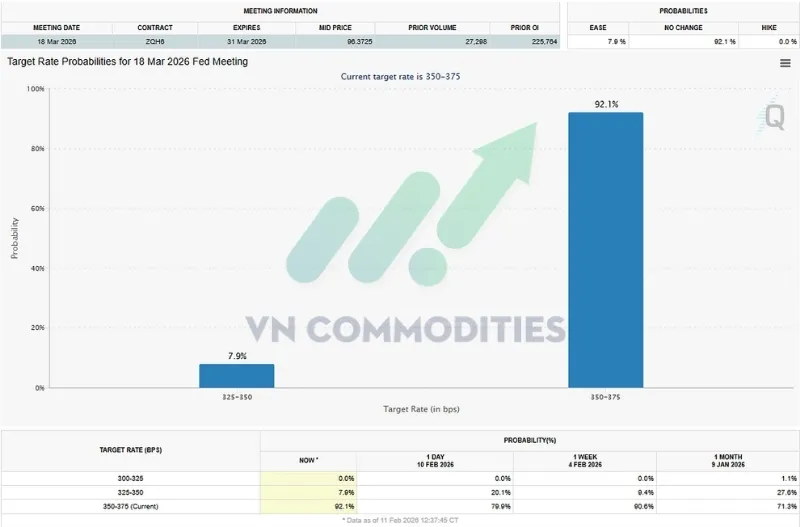Viewport: 800px width, 527px height.
Task: Click the QuikStrike Q logo watermark
Action: pyautogui.click(x=771, y=117)
